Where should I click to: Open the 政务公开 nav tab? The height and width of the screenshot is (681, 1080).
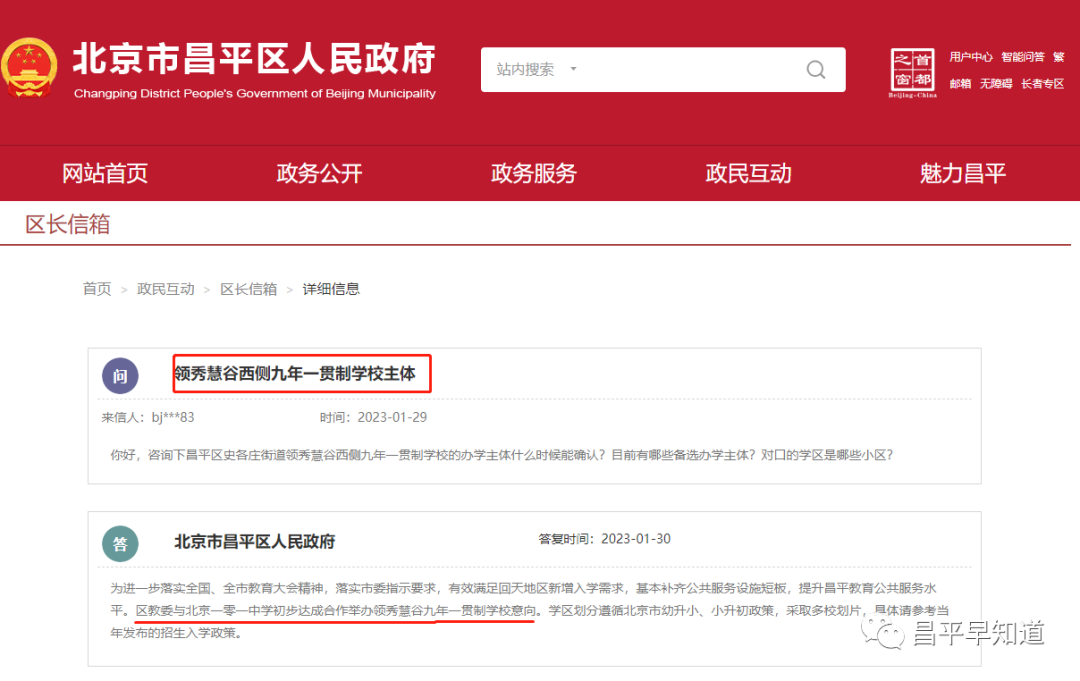319,174
